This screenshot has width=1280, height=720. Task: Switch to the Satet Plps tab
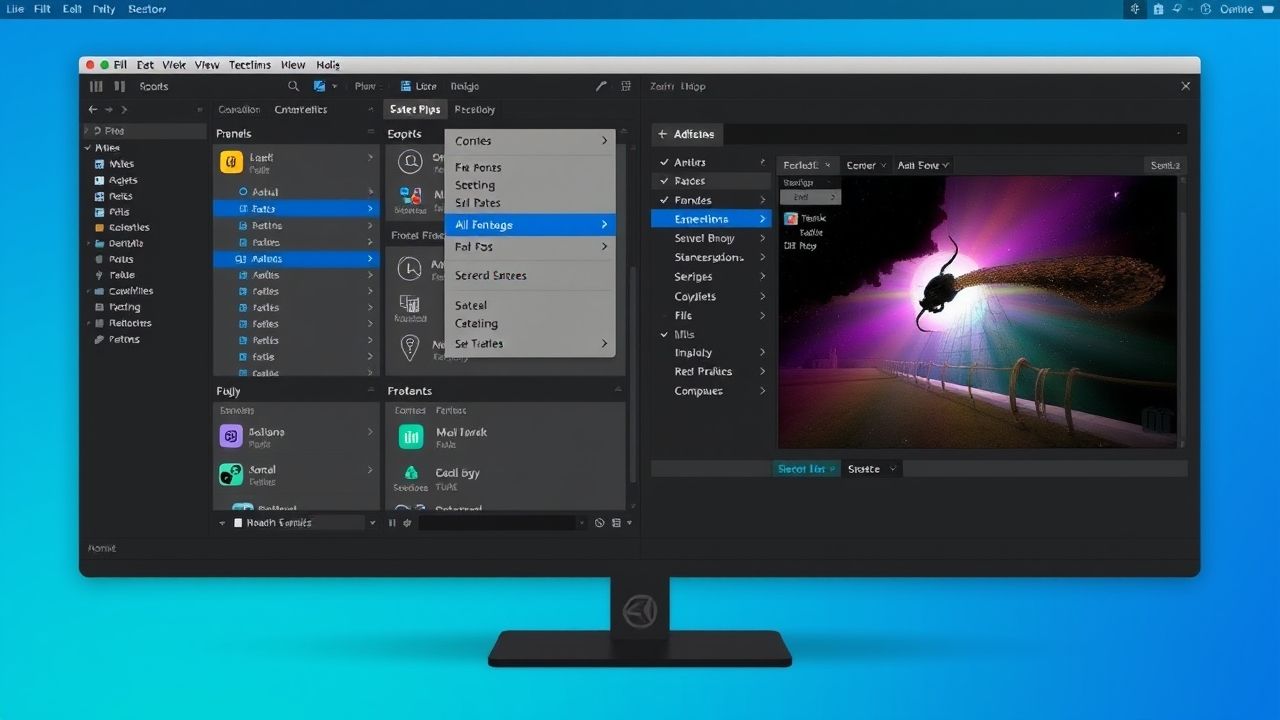click(x=415, y=110)
